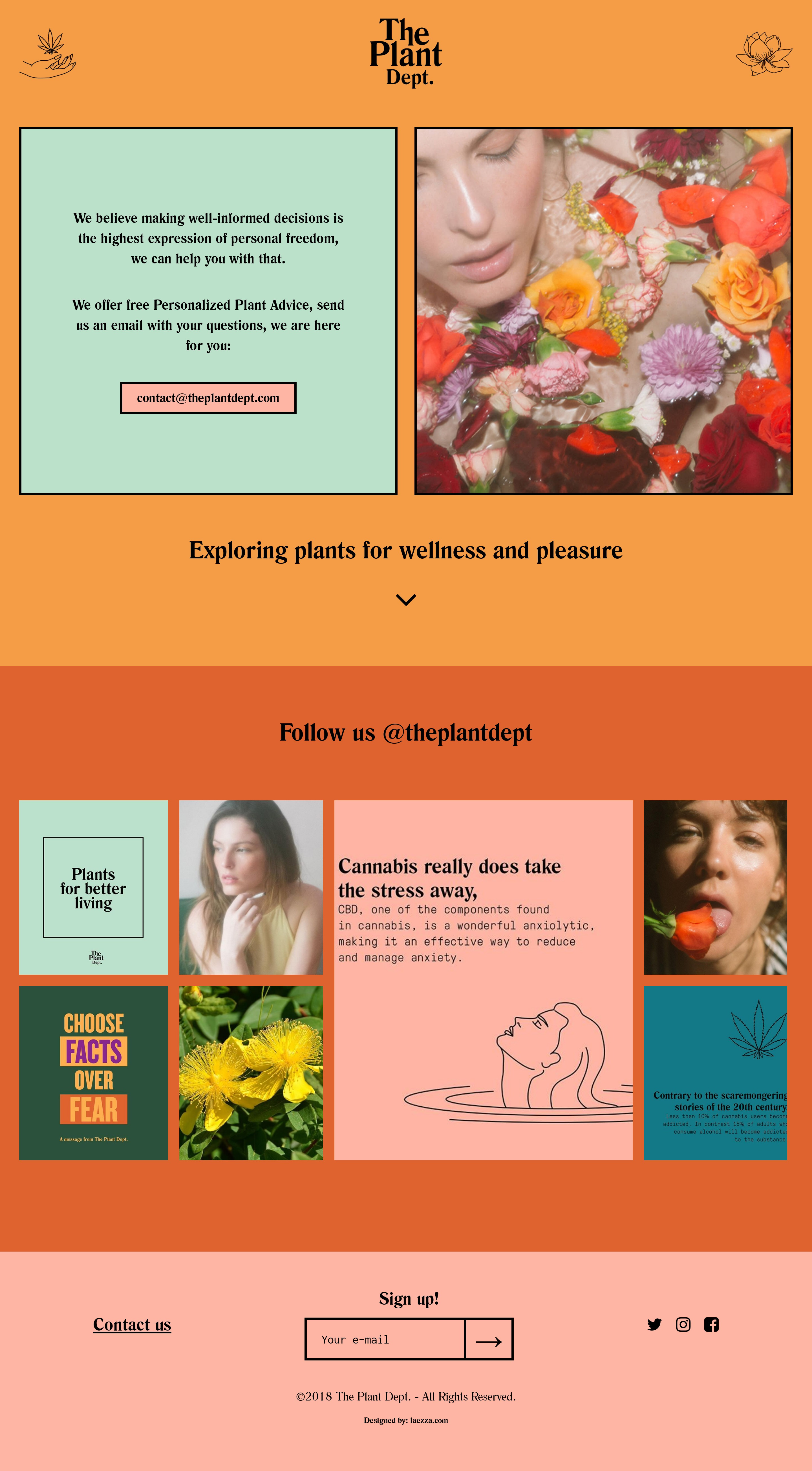
Task: Open the yellow flowers photo thumbnail
Action: [x=251, y=1073]
